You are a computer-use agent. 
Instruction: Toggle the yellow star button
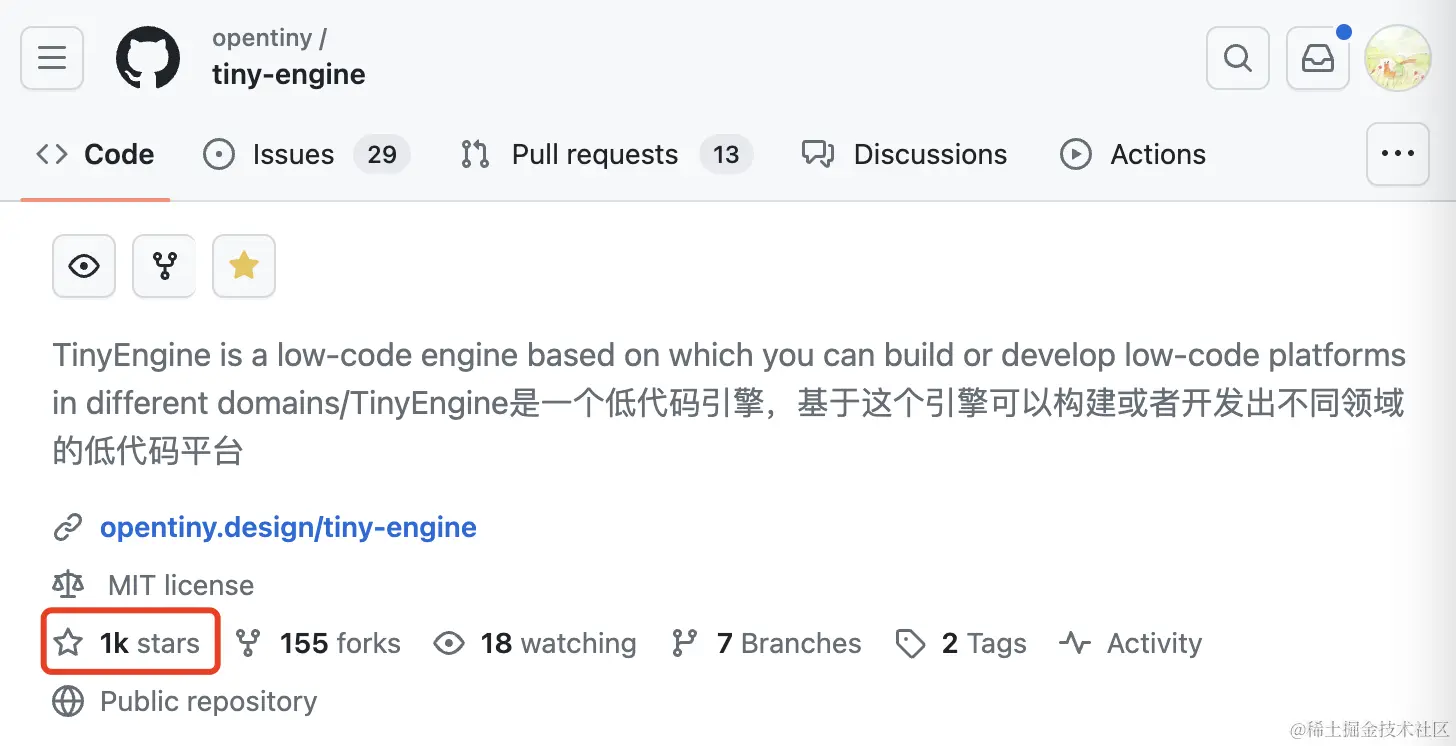click(244, 266)
